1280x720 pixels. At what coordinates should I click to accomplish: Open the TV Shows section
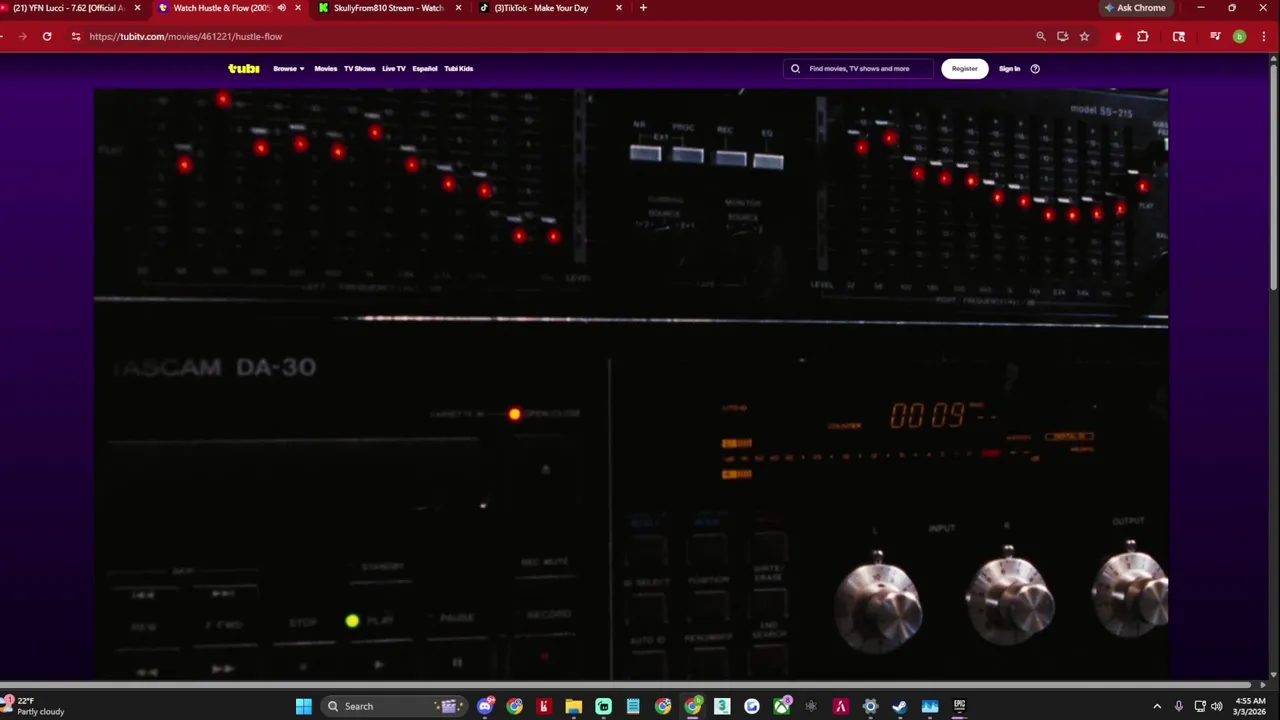pyautogui.click(x=359, y=69)
